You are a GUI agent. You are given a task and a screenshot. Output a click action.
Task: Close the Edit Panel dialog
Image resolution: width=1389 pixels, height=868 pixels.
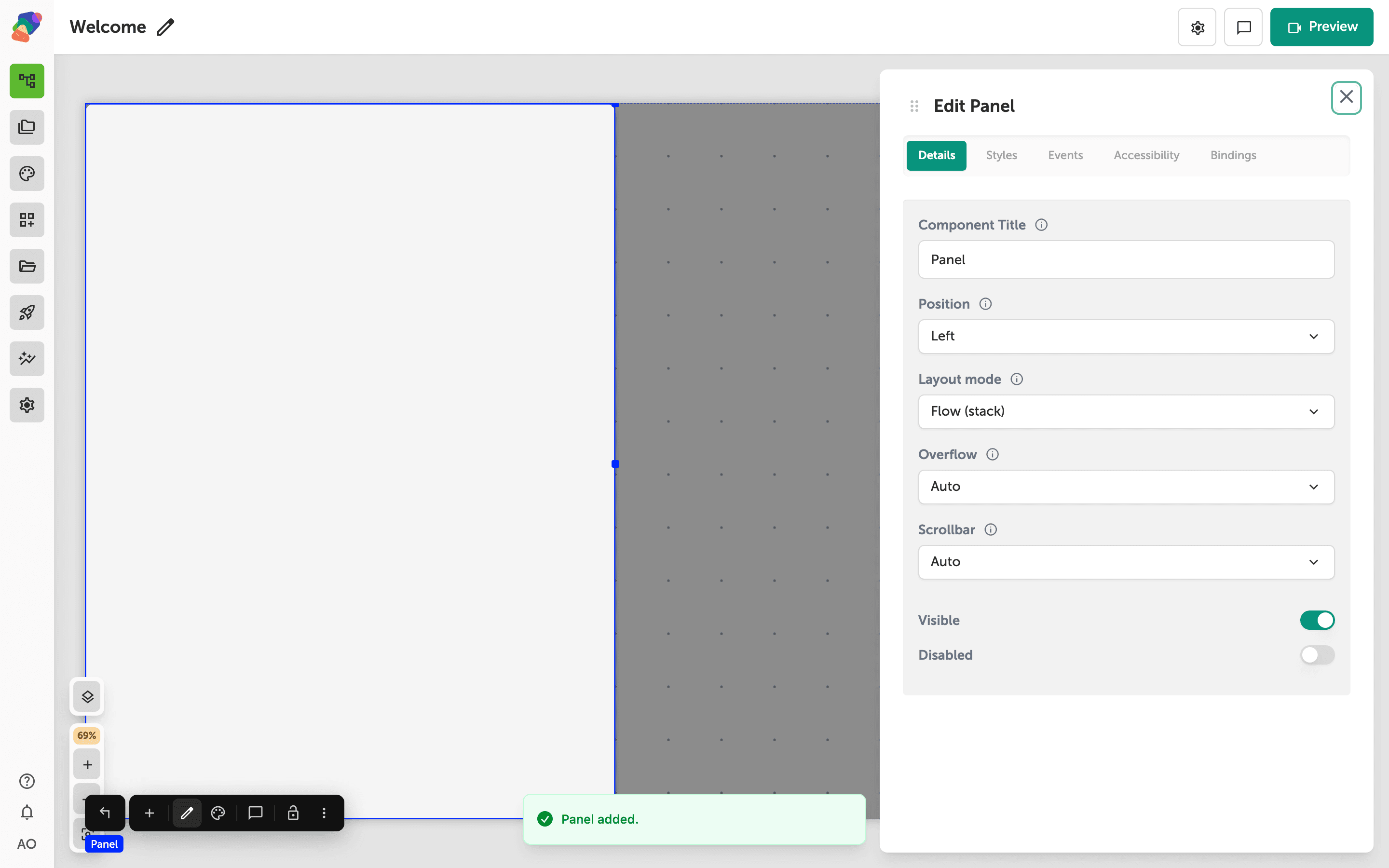tap(1347, 97)
